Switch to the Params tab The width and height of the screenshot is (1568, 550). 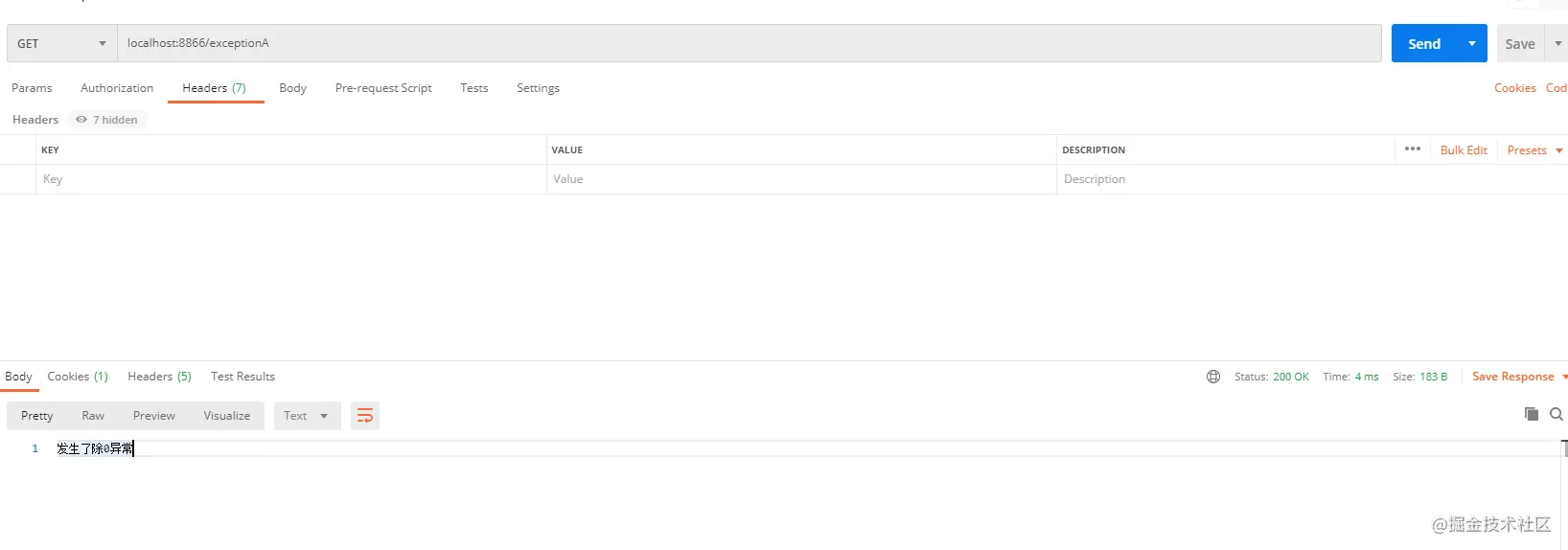tap(32, 88)
